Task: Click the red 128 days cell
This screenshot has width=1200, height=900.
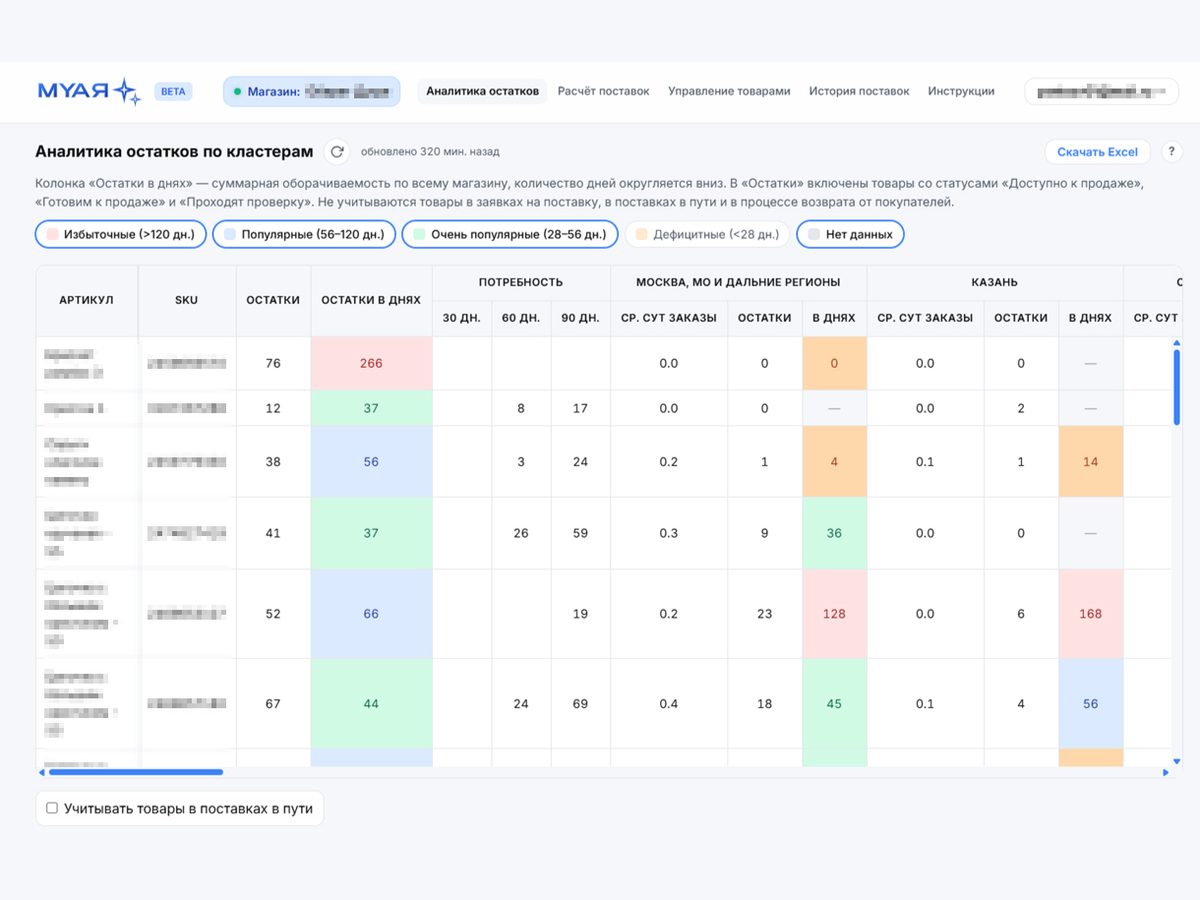Action: (834, 614)
